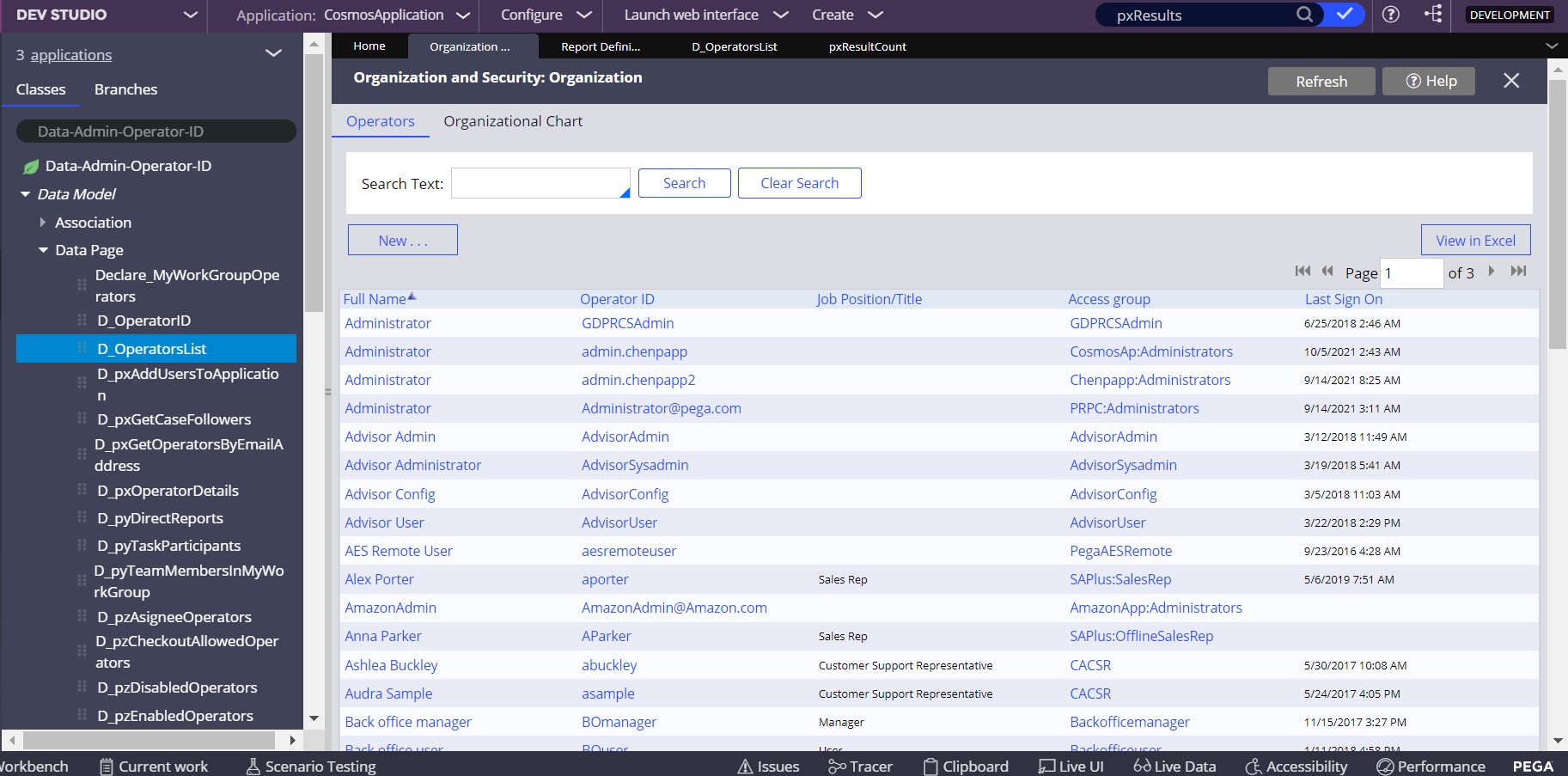Select the Classes tab in the sidebar
Viewport: 1568px width, 776px height.
(40, 89)
